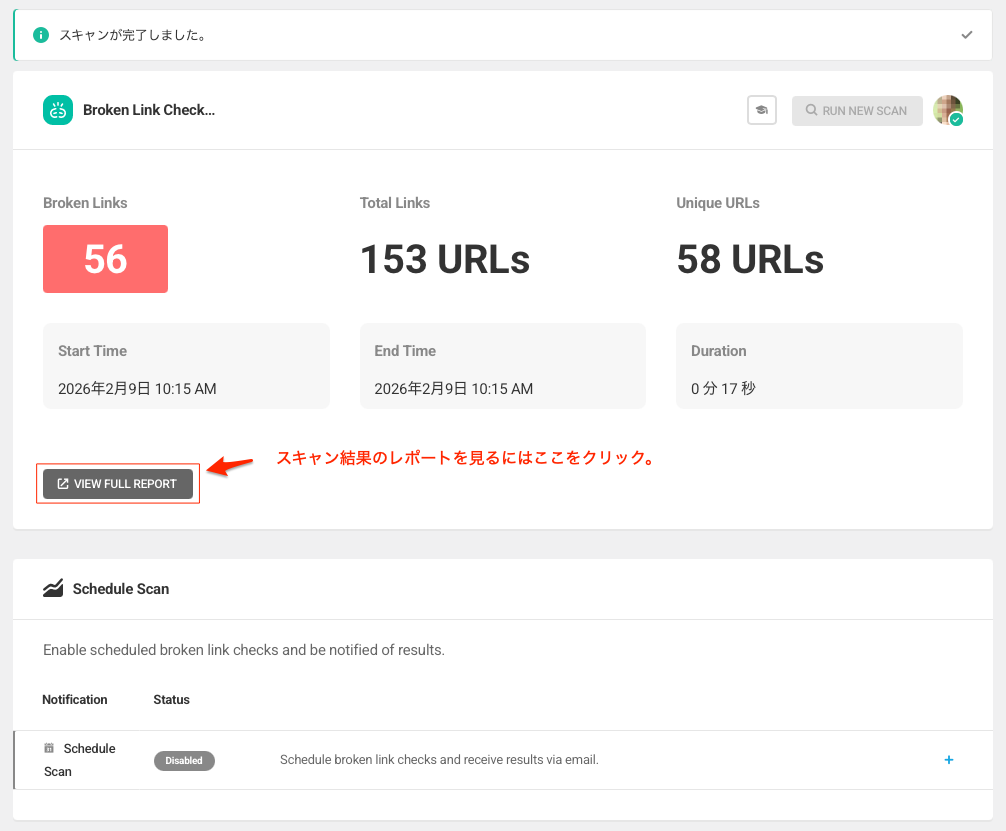The width and height of the screenshot is (1006, 831).
Task: Open the user avatar profile menu
Action: (x=947, y=110)
